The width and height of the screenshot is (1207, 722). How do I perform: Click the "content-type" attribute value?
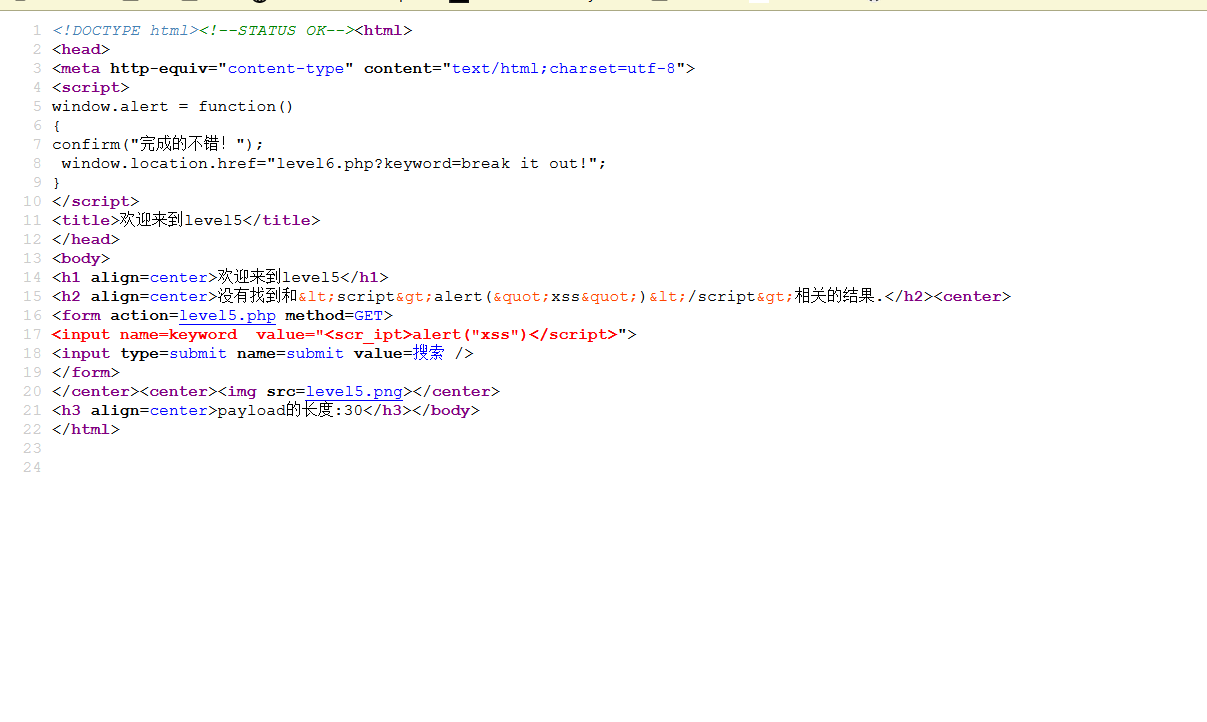click(x=287, y=68)
